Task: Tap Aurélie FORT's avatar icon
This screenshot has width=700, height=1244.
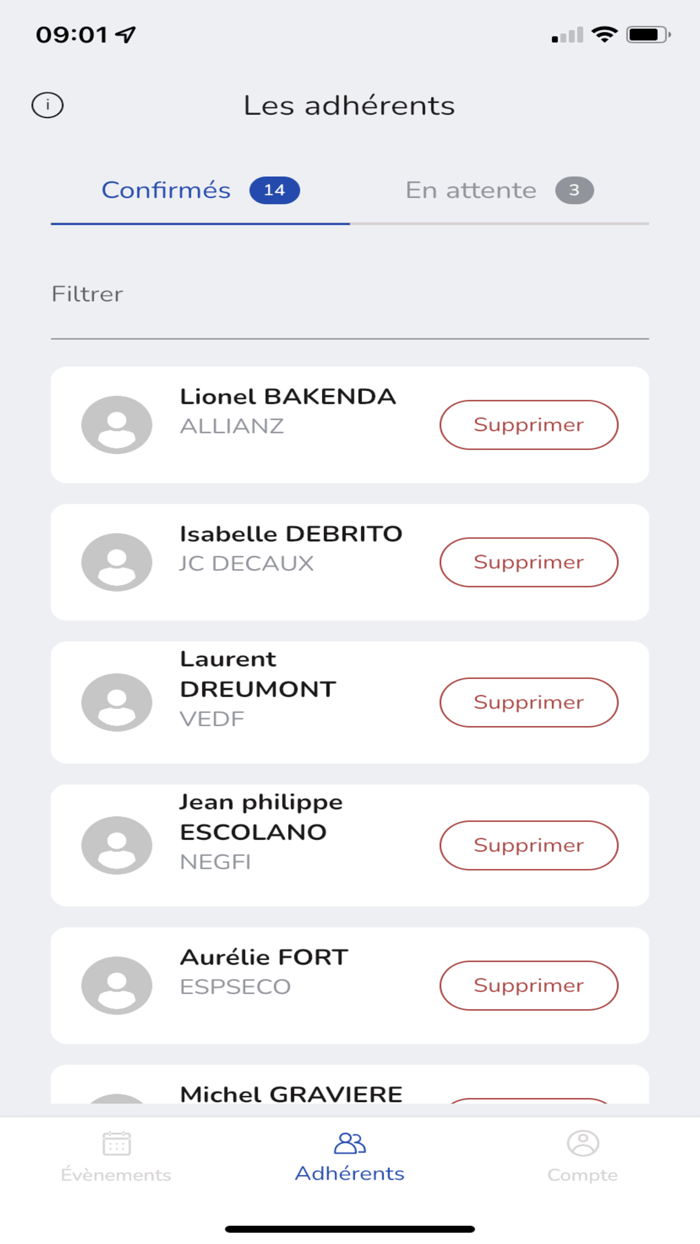Action: [117, 985]
